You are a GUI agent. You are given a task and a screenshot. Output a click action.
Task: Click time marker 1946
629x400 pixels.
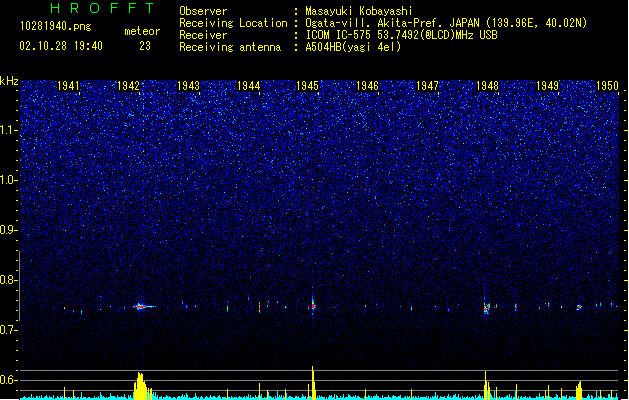coord(367,86)
